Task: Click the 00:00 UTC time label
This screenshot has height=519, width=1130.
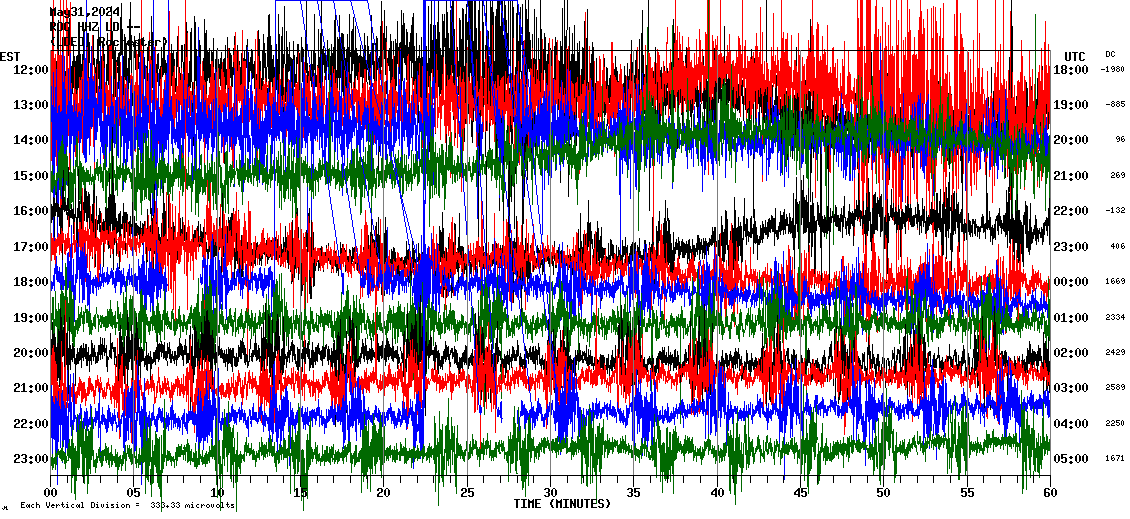Action: (1070, 282)
